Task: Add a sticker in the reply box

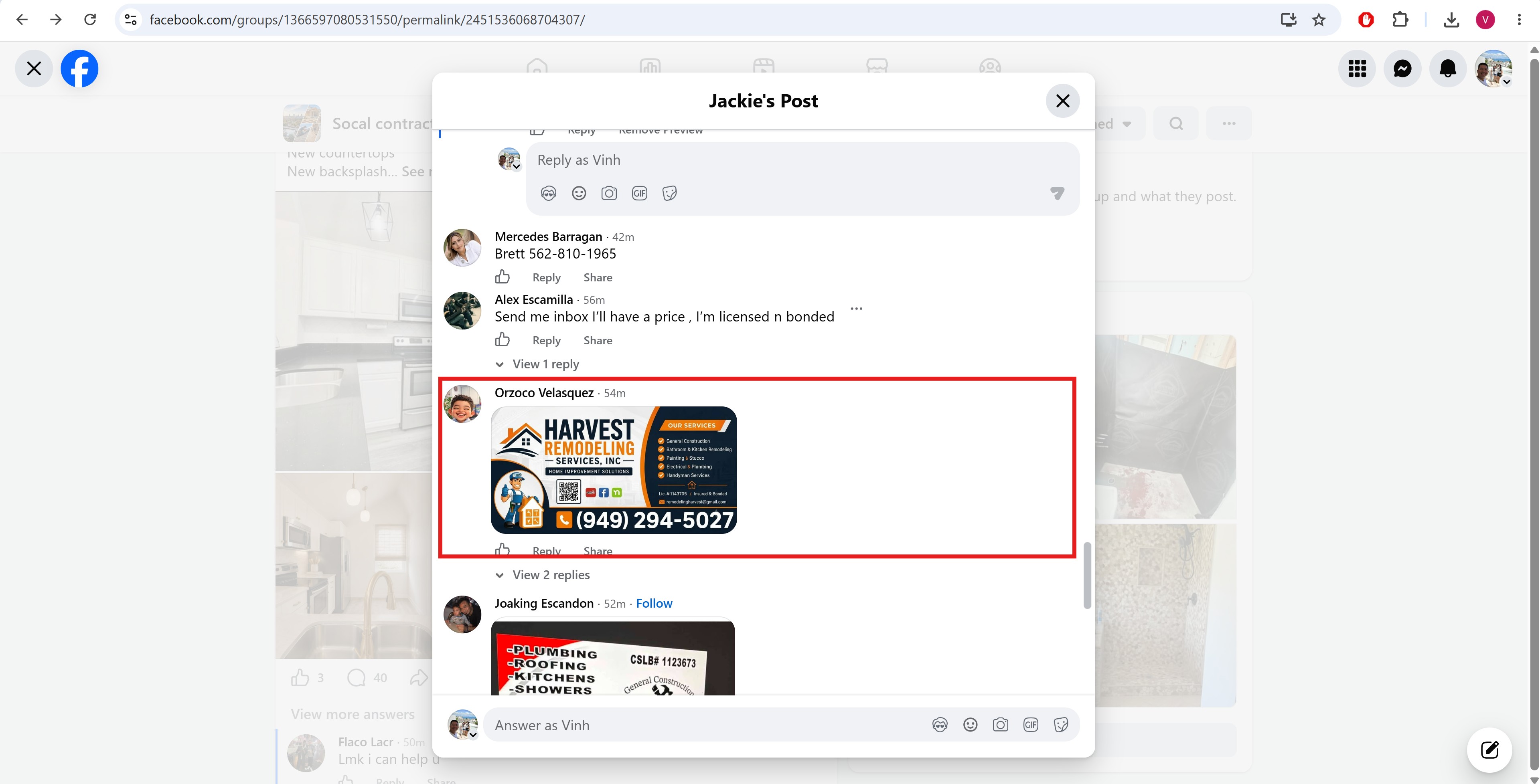Action: (670, 193)
